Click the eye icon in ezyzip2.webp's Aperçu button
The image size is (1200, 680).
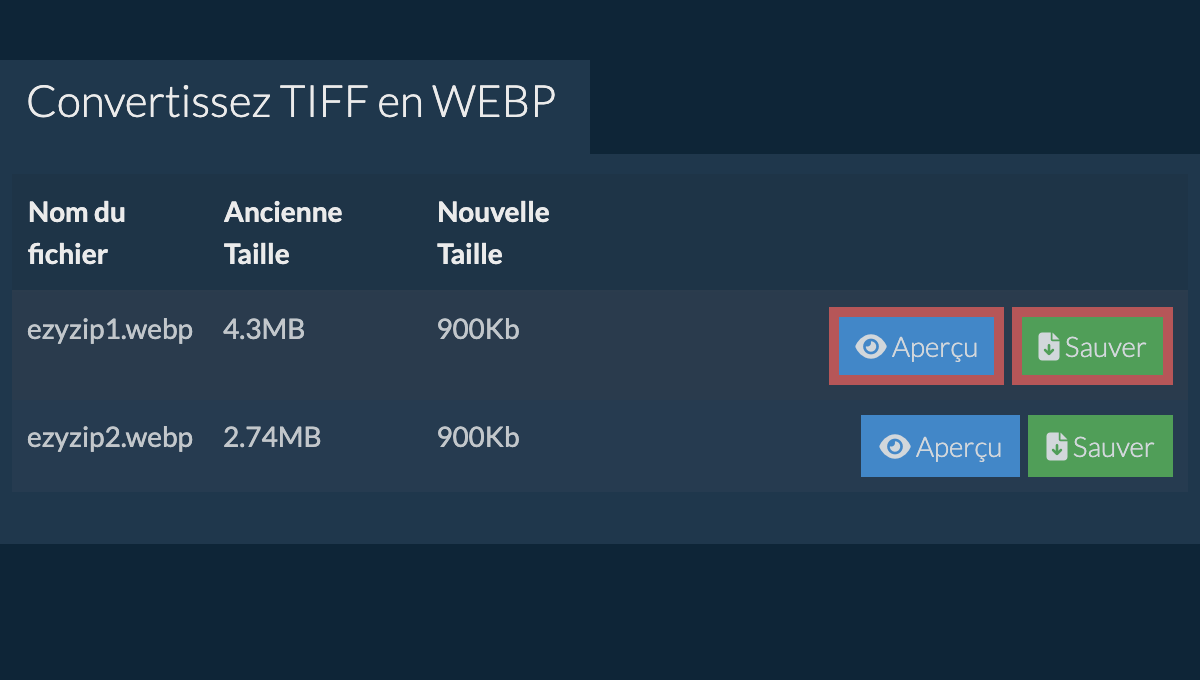pyautogui.click(x=895, y=447)
